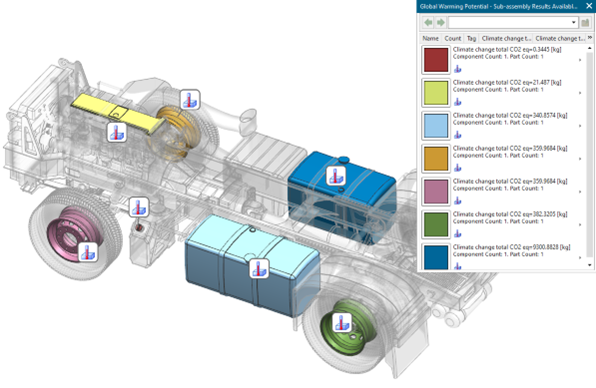
Task: Sort by the Count column header
Action: click(x=453, y=38)
